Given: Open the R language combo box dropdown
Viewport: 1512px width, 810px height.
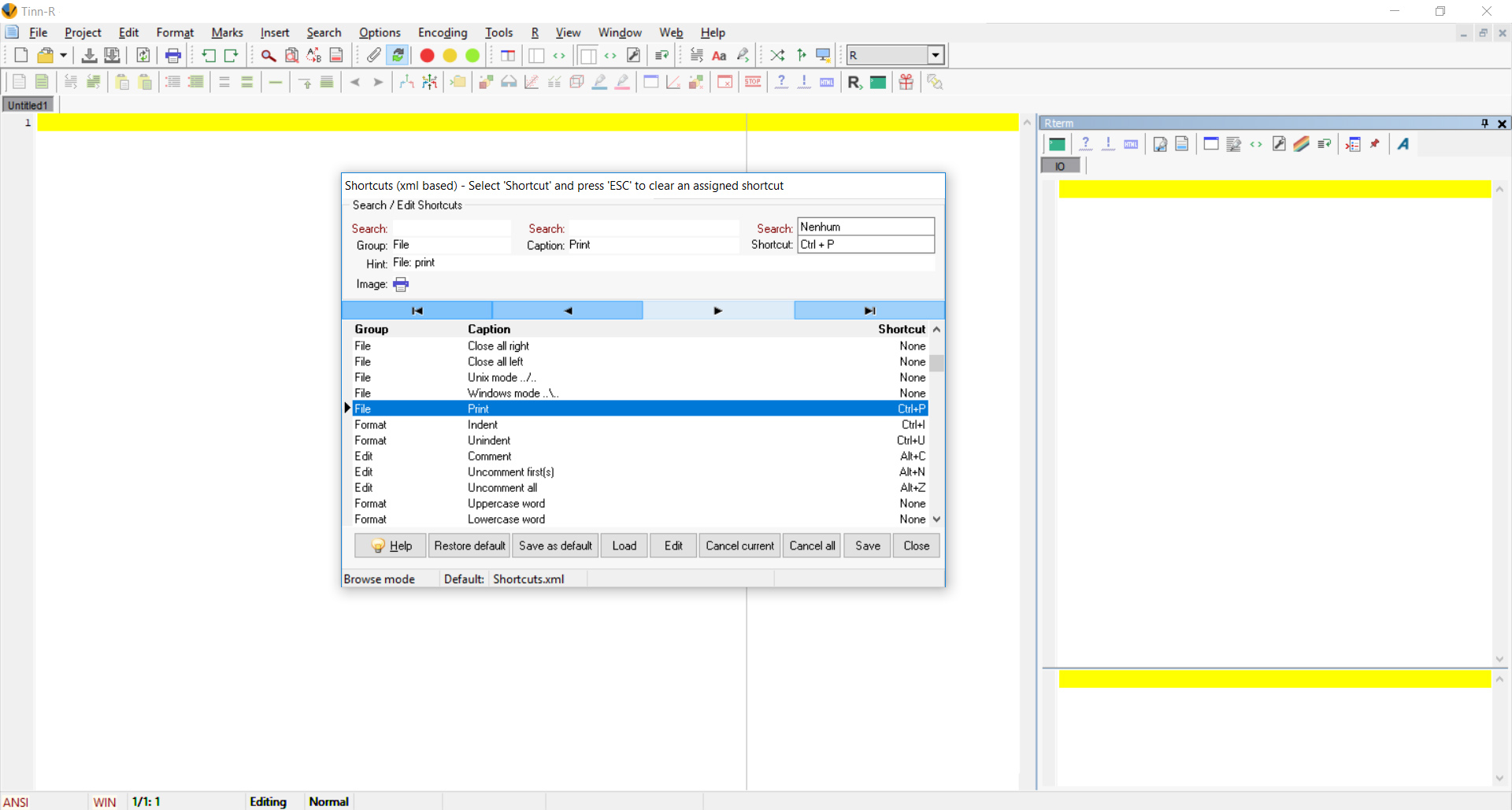Looking at the screenshot, I should coord(936,55).
